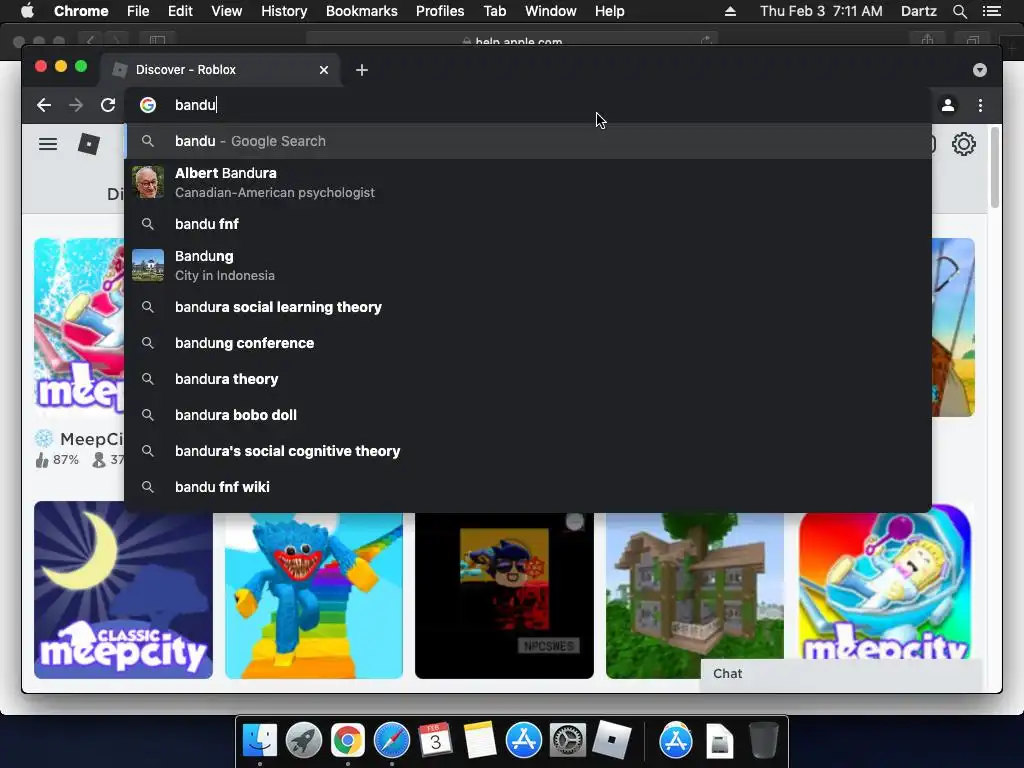The height and width of the screenshot is (768, 1024).
Task: Open the Roblox Chat bar
Action: point(841,673)
